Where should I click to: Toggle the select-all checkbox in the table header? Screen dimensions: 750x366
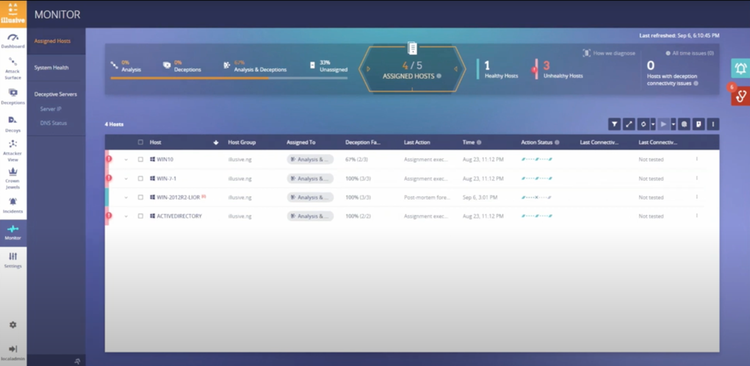coord(140,142)
